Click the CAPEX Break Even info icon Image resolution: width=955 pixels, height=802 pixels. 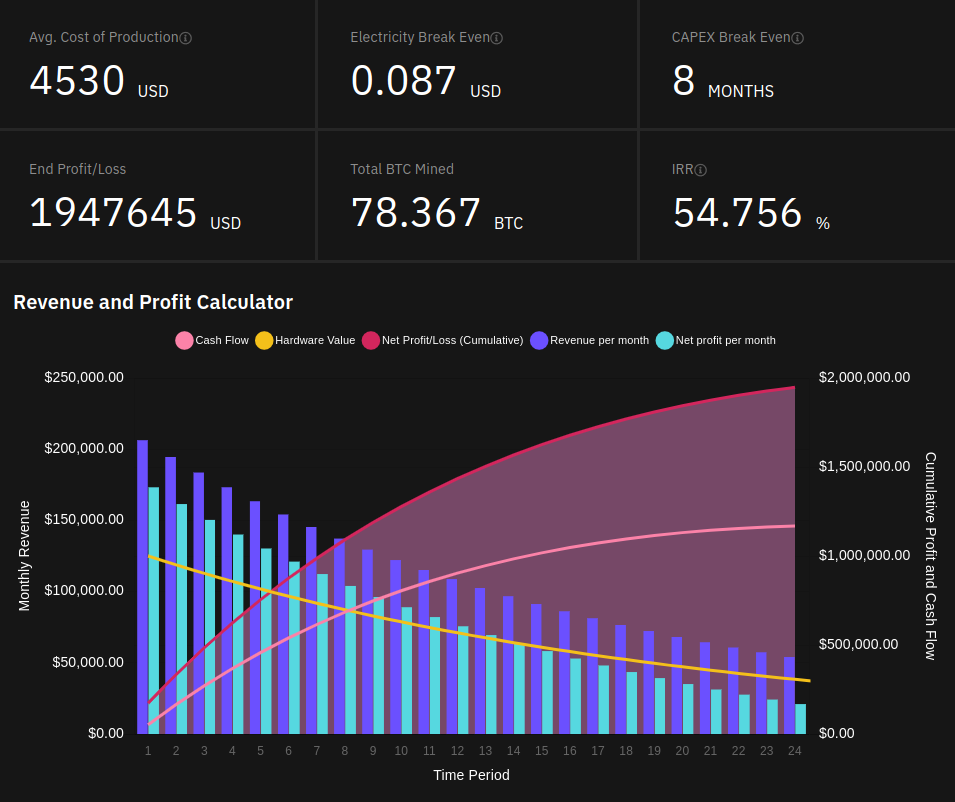(x=797, y=37)
